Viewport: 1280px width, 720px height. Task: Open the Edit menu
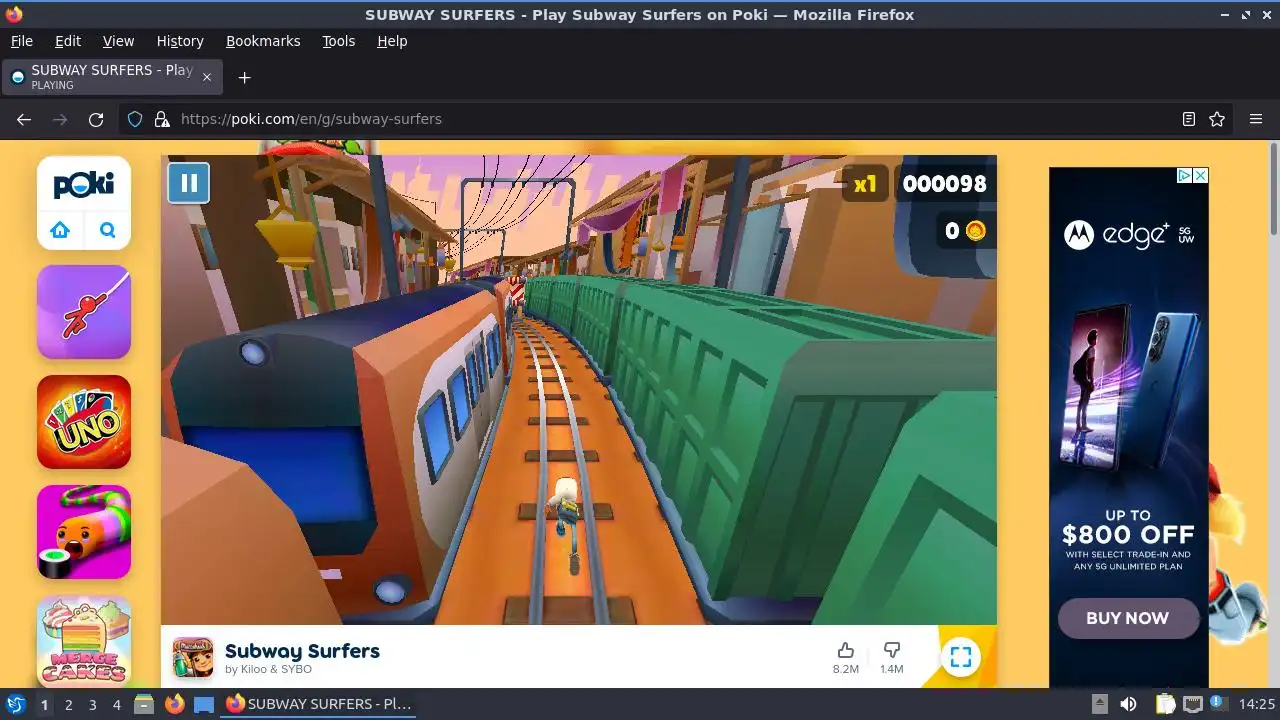[x=68, y=41]
